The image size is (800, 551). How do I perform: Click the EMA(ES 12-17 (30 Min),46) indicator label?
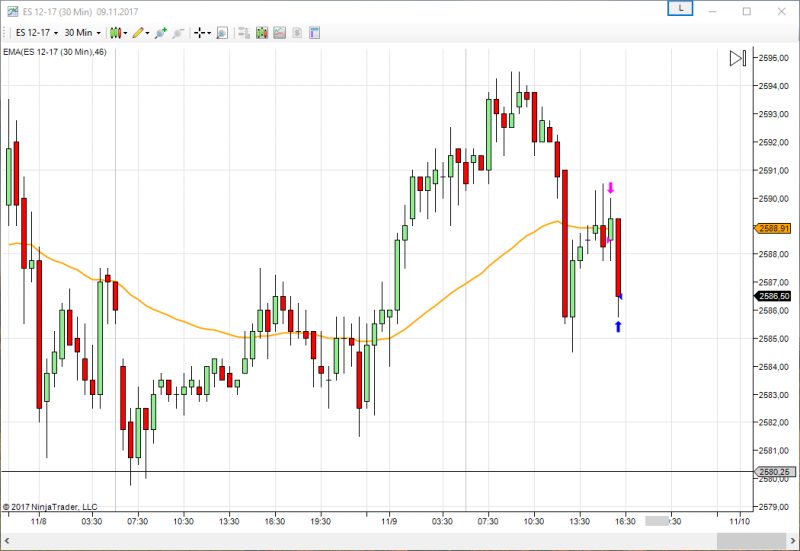pos(55,52)
